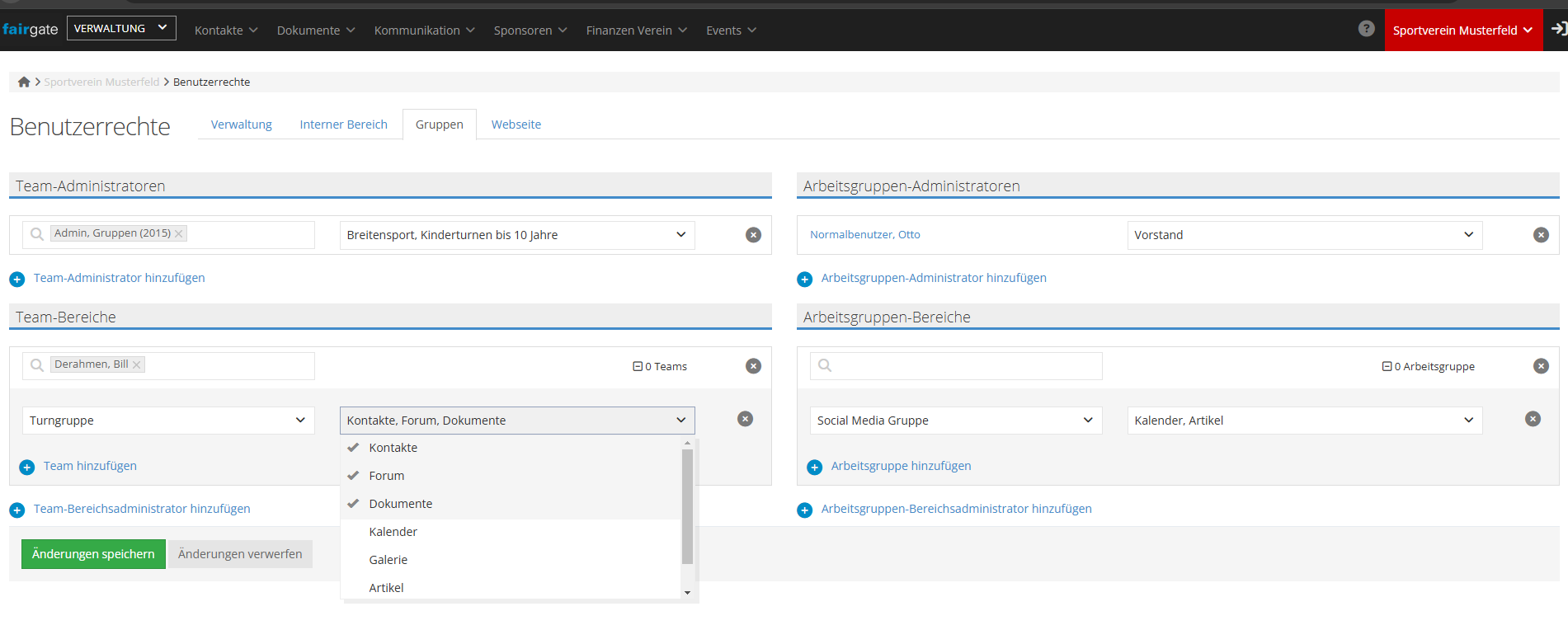This screenshot has height=644, width=1568.
Task: Open the Kalender, Artikel permissions dropdown
Action: pos(1304,421)
